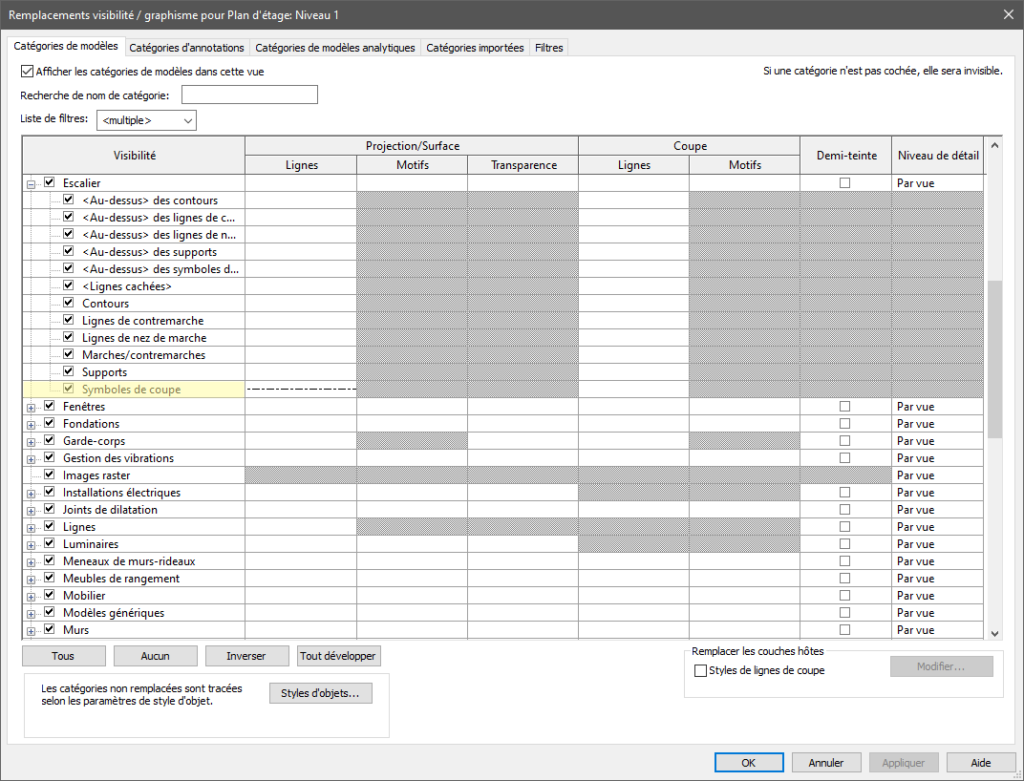
Task: Uncheck <Au-dessus> des supports checkbox
Action: coord(68,251)
